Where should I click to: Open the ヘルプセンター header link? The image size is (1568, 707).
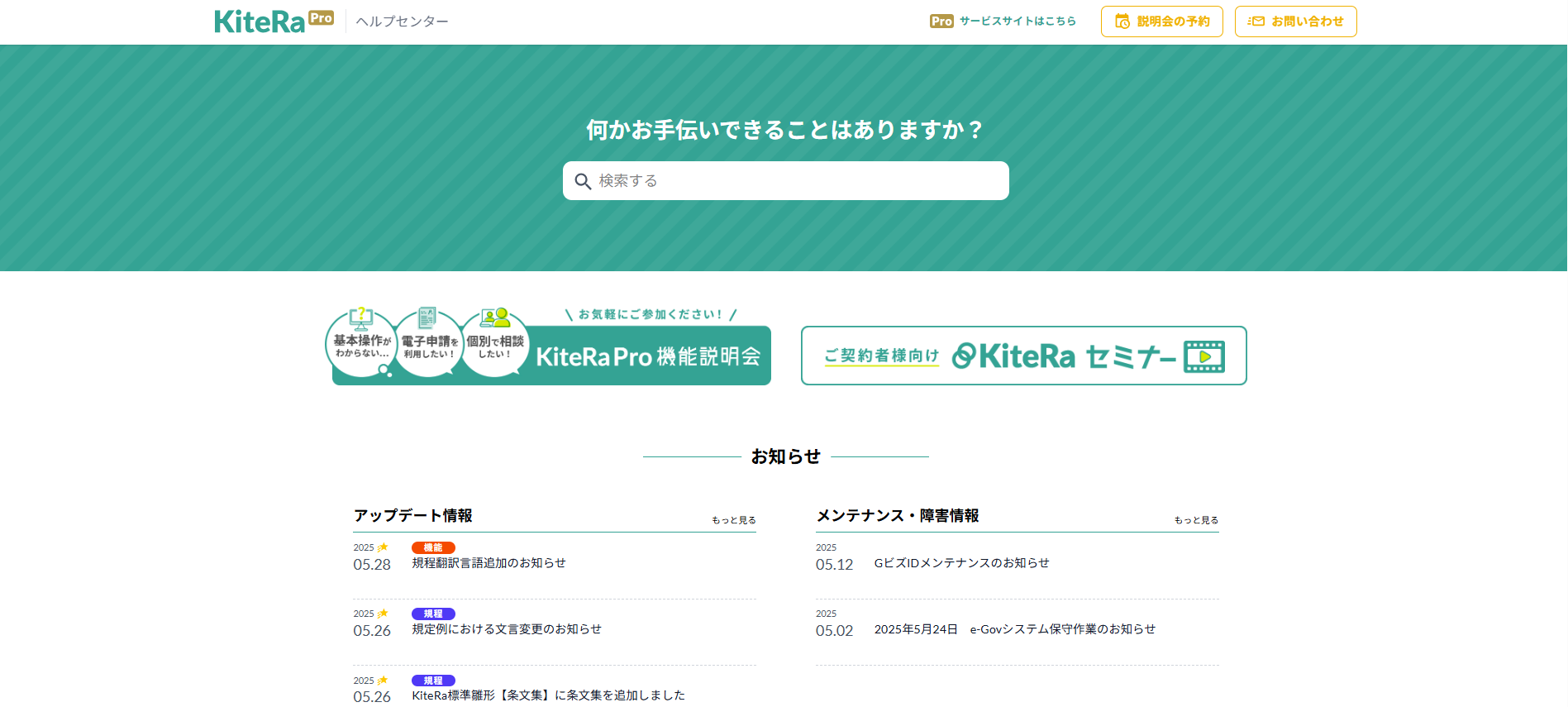tap(403, 21)
